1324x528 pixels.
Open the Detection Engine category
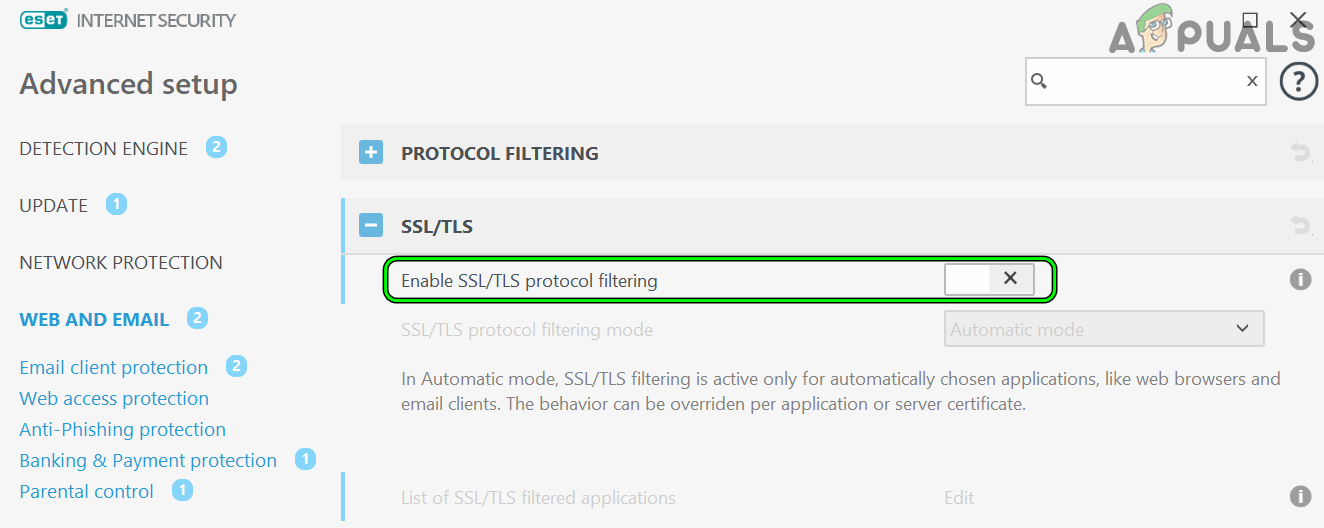(104, 149)
